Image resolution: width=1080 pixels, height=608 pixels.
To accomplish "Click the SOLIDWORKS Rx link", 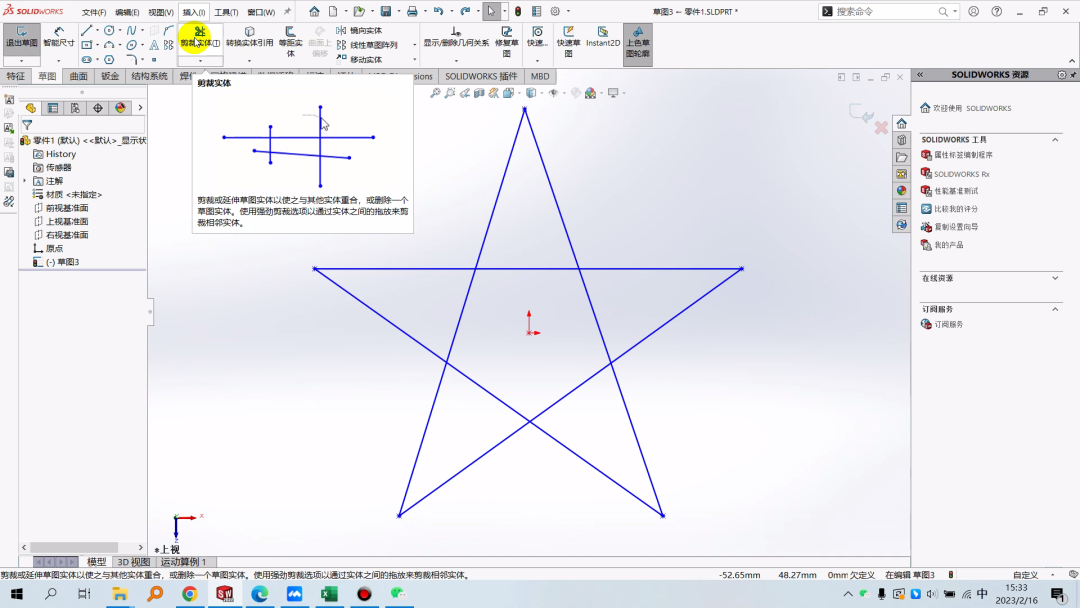I will (x=961, y=174).
